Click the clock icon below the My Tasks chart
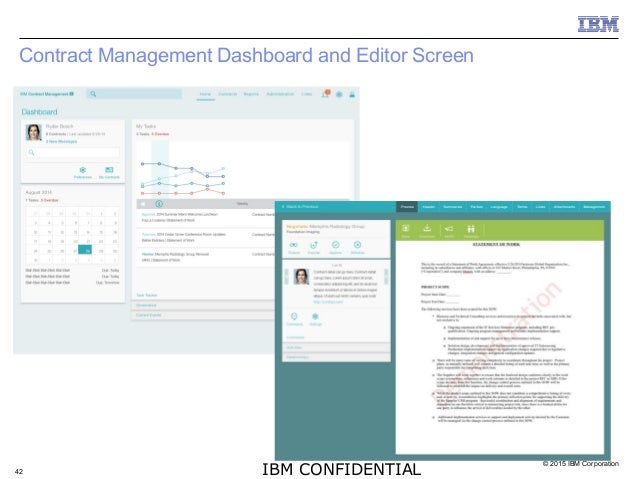Viewport: 638px width, 479px height. pyautogui.click(x=159, y=203)
